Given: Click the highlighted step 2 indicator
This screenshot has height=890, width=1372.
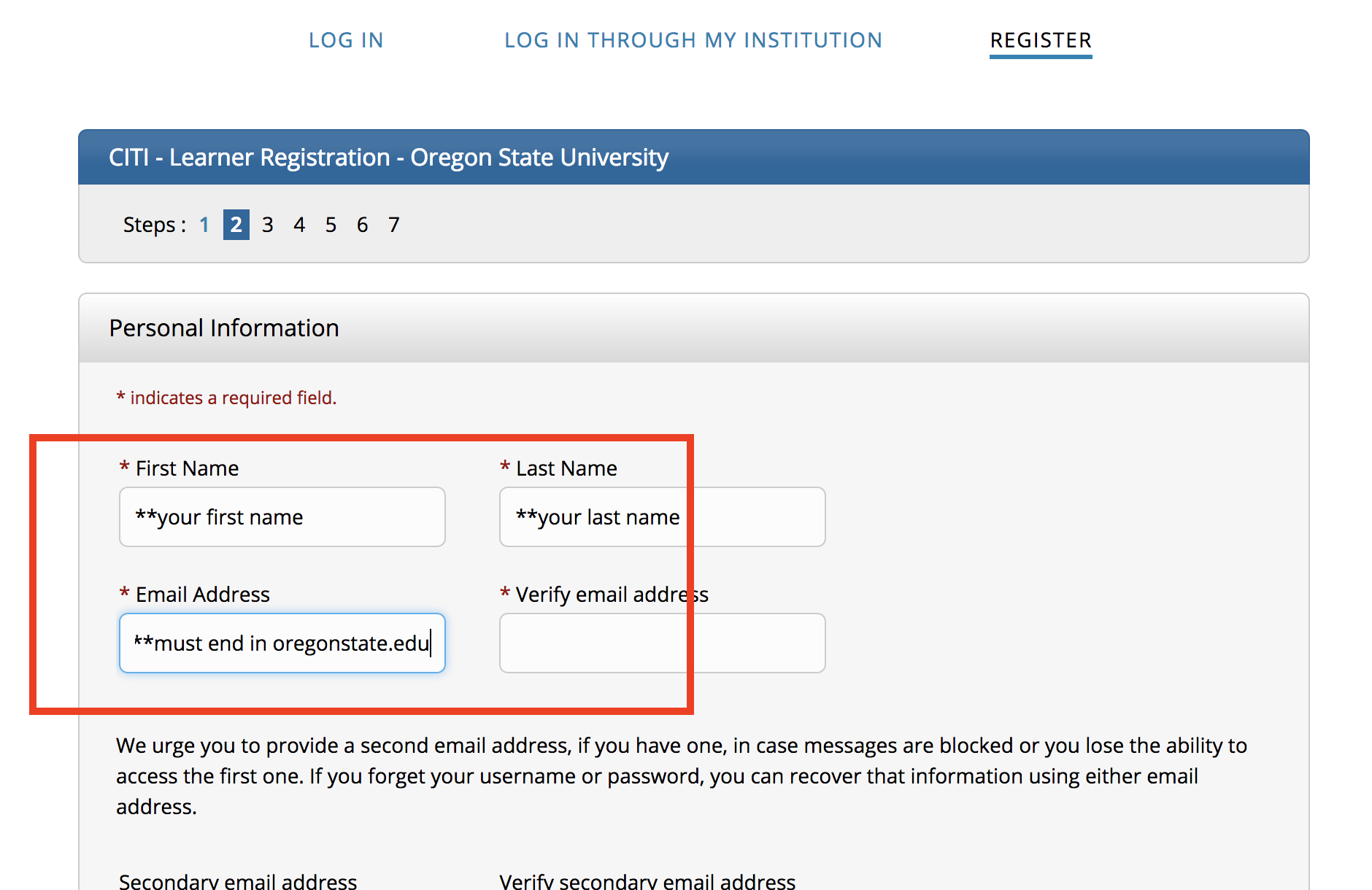Looking at the screenshot, I should tap(236, 225).
